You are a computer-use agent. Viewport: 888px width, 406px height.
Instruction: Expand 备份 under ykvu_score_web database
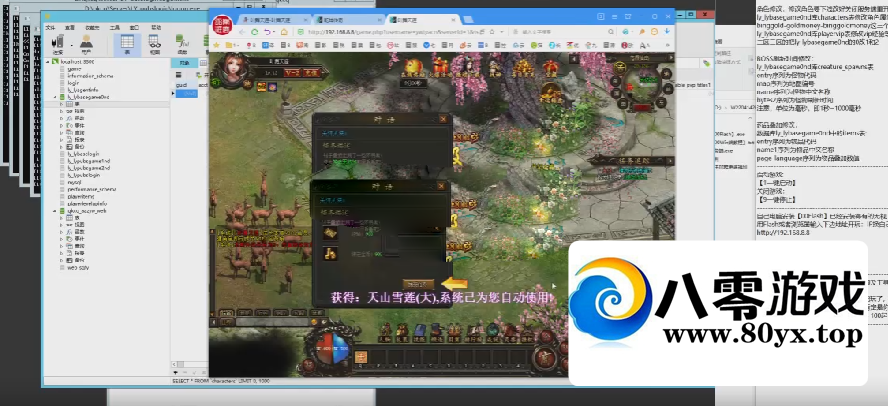62,260
